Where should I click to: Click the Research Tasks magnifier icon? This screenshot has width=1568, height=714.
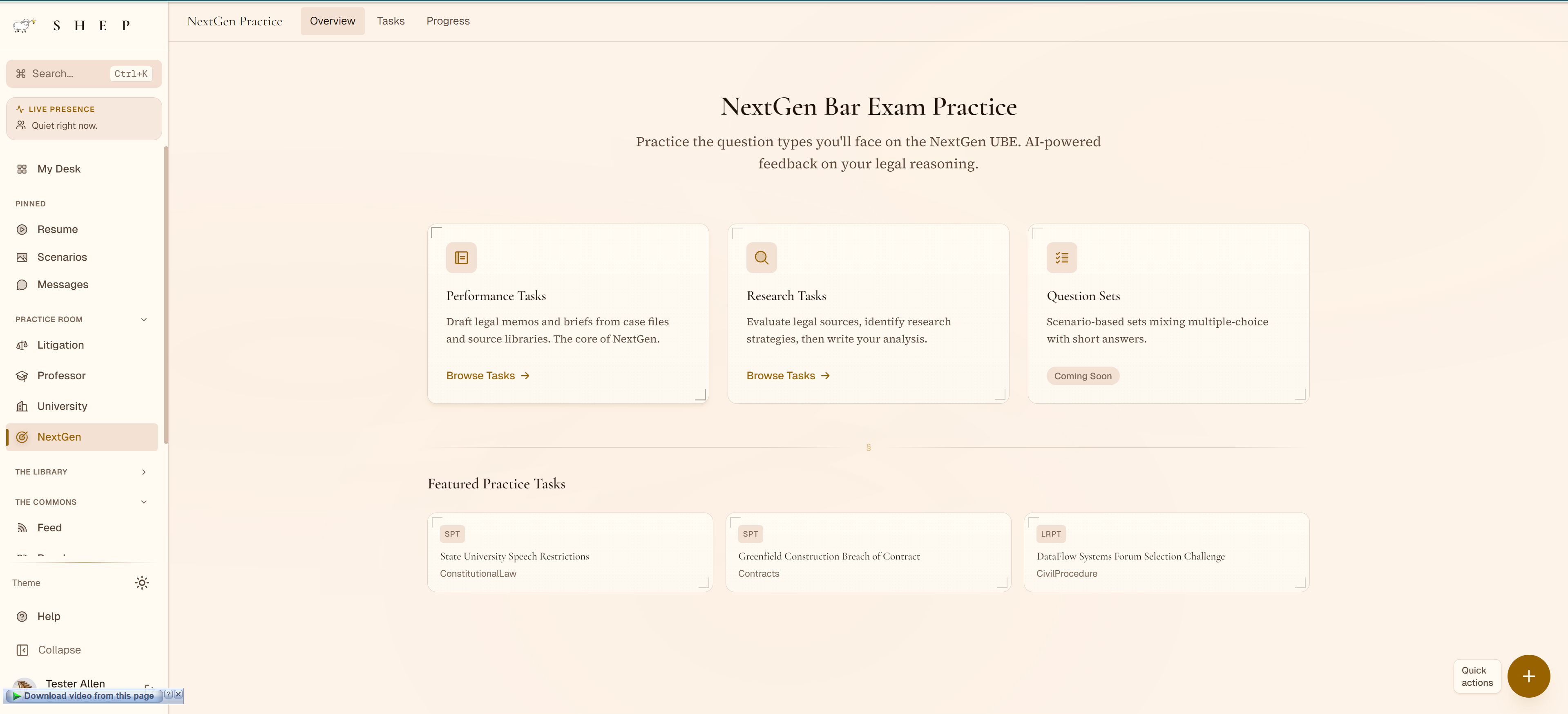pyautogui.click(x=761, y=257)
